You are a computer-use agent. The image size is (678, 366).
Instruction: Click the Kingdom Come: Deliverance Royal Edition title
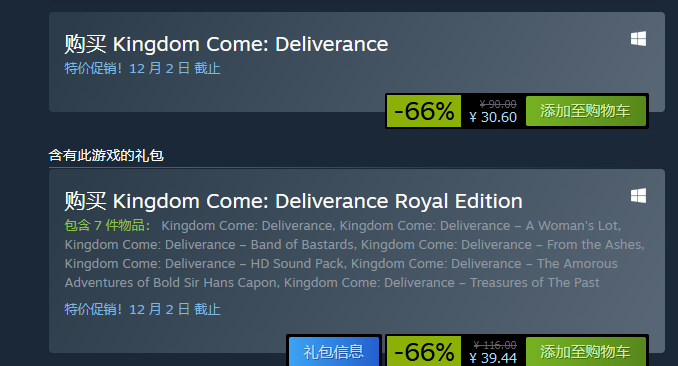click(294, 201)
